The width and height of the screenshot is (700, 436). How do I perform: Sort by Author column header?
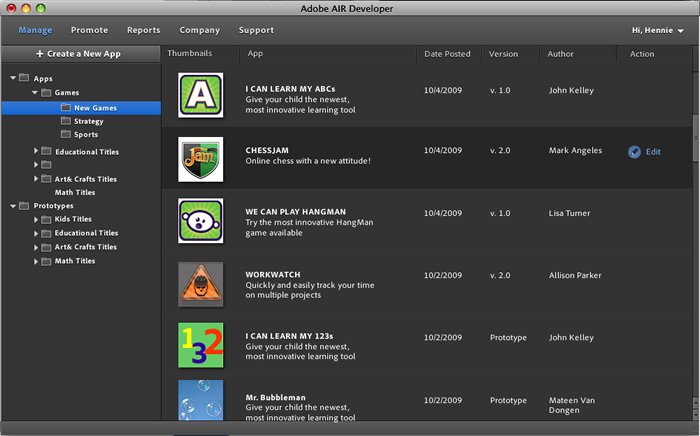(x=560, y=54)
